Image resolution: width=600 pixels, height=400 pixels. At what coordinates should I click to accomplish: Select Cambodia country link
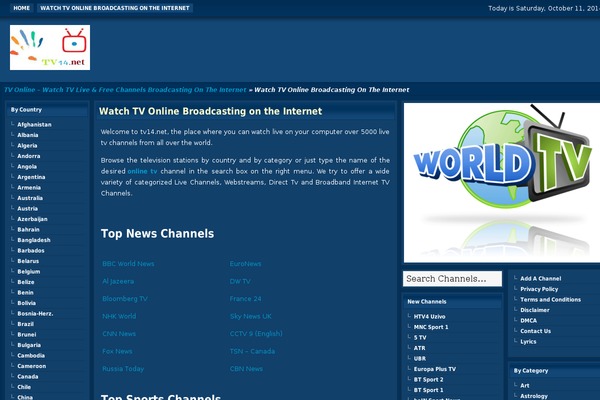31,356
